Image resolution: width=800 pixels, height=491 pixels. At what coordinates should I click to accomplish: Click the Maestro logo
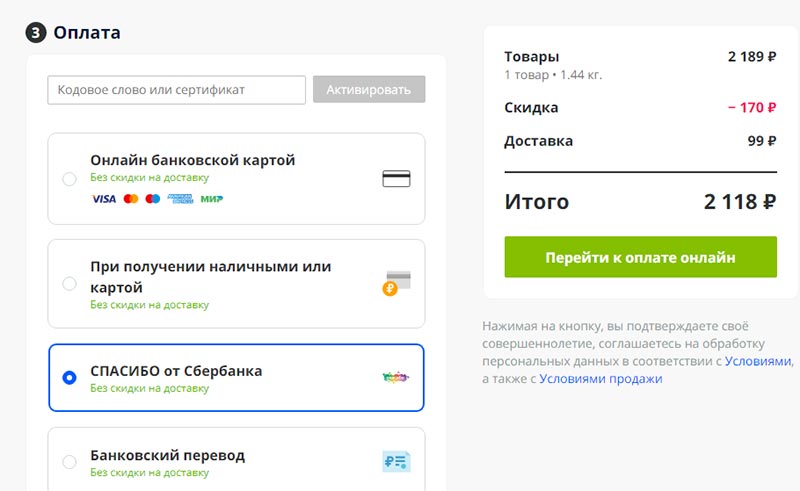click(x=153, y=199)
